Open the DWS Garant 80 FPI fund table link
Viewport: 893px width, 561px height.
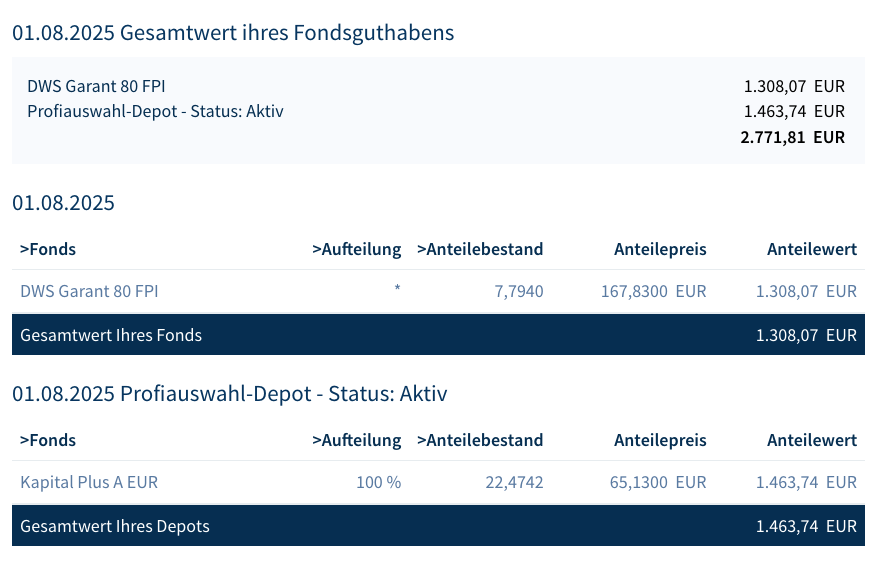[x=89, y=291]
